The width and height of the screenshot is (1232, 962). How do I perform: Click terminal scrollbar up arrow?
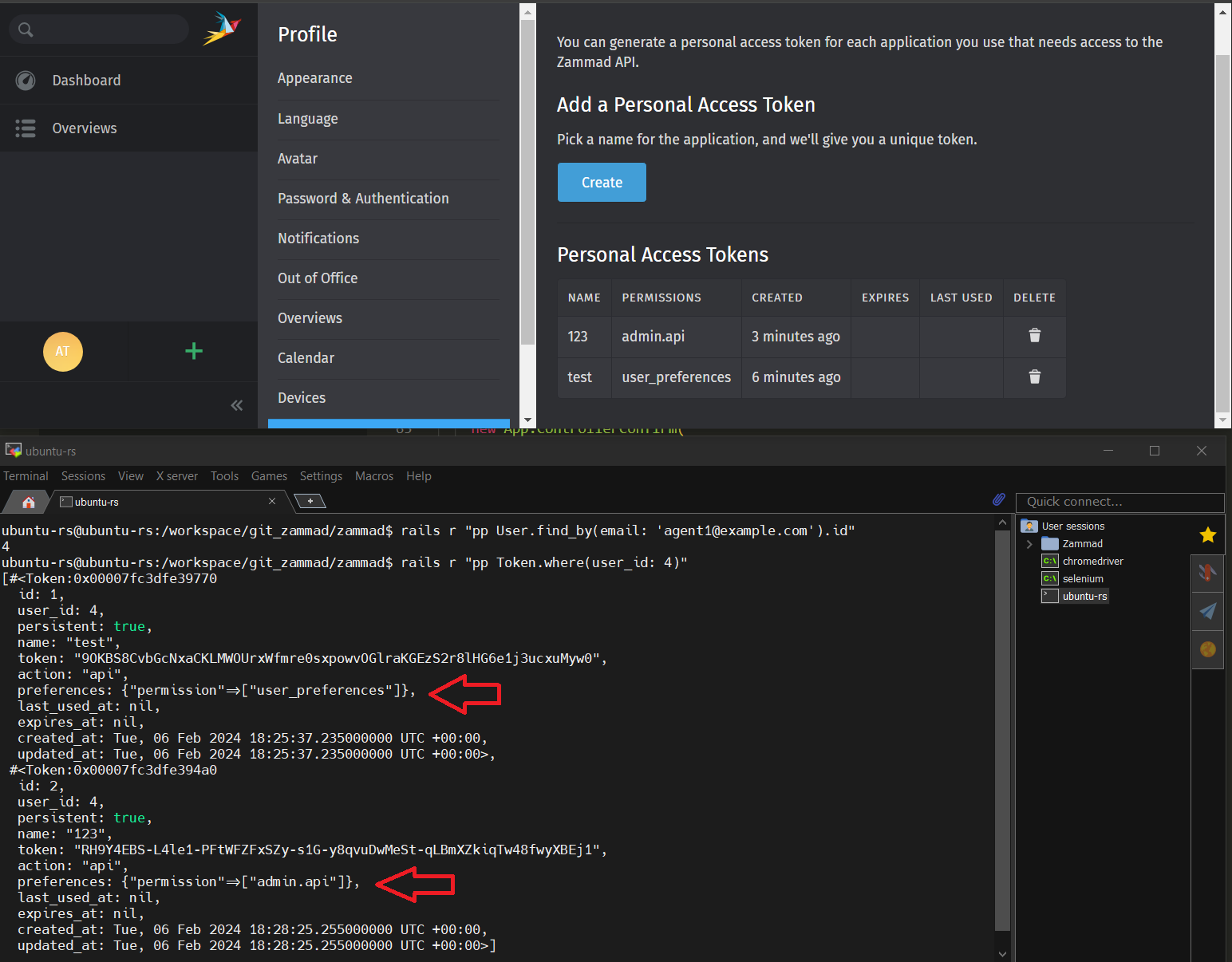click(1002, 522)
